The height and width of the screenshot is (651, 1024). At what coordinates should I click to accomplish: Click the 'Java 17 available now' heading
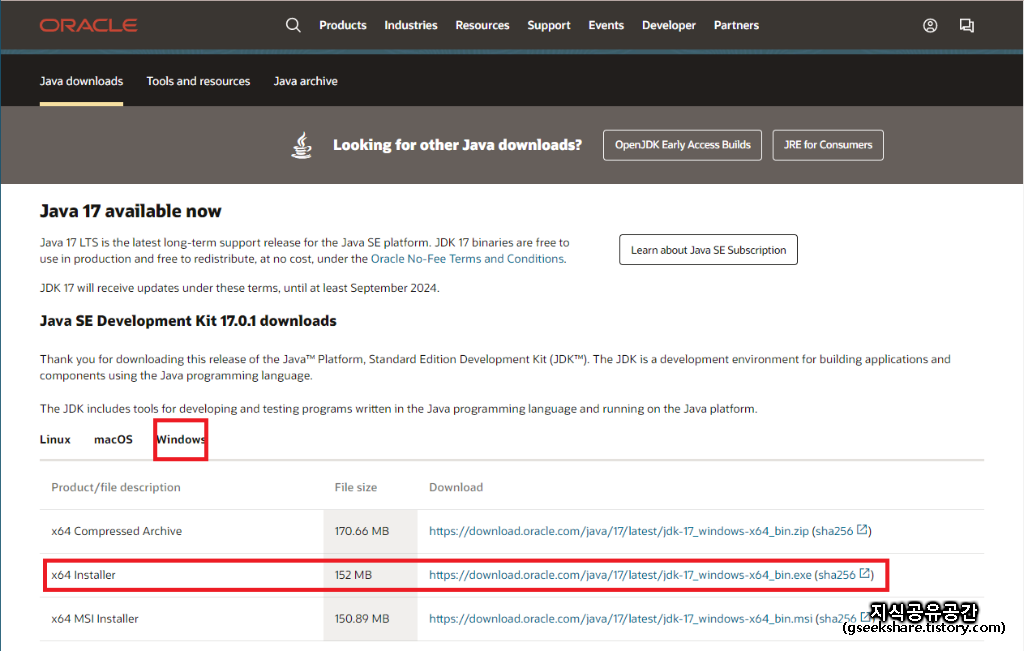click(x=131, y=211)
